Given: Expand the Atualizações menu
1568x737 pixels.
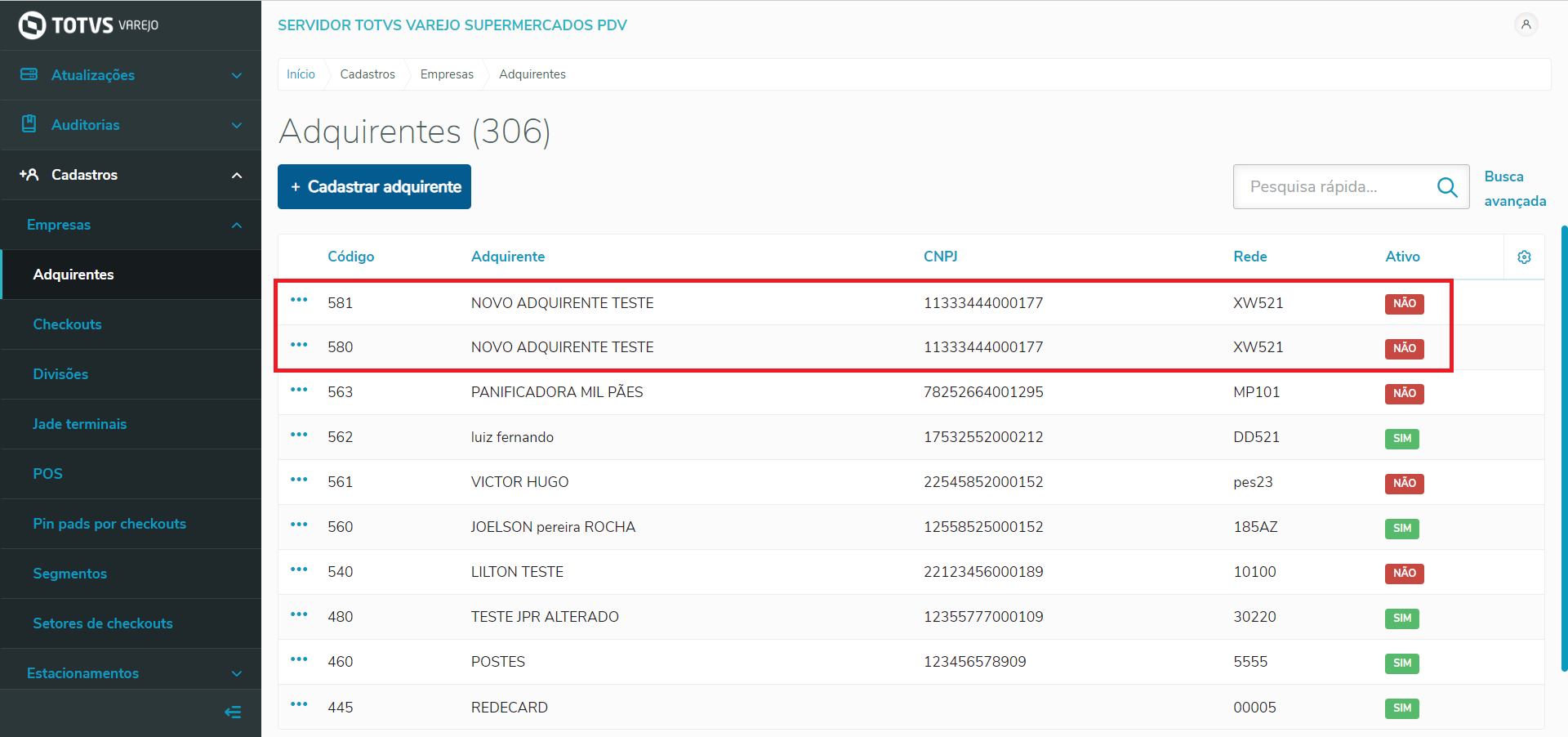Looking at the screenshot, I should (131, 75).
